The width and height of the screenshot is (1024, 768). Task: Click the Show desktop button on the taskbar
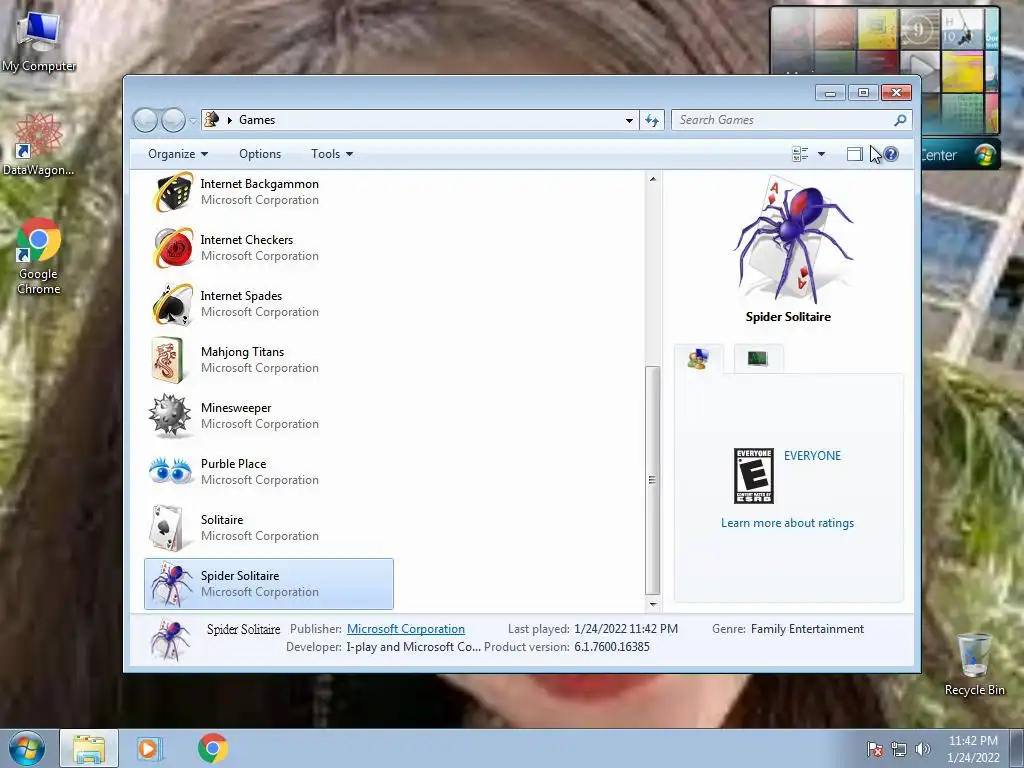coord(1017,749)
